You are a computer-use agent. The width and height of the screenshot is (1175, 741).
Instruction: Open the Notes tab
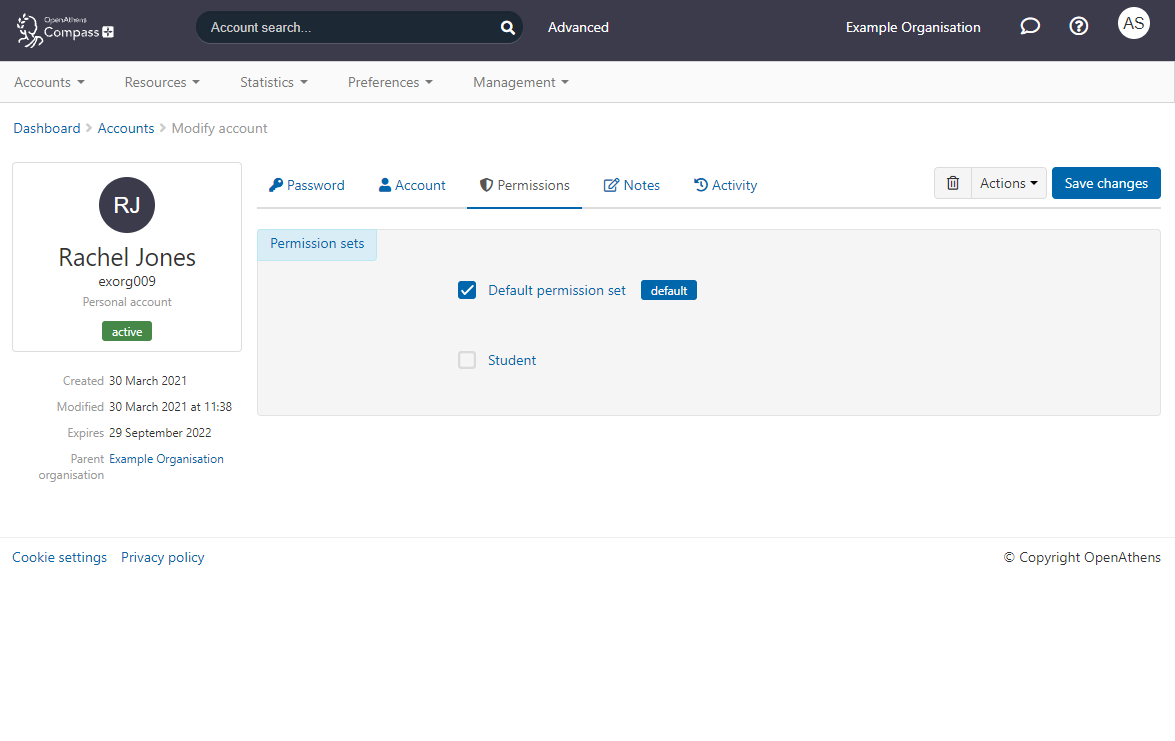click(631, 185)
